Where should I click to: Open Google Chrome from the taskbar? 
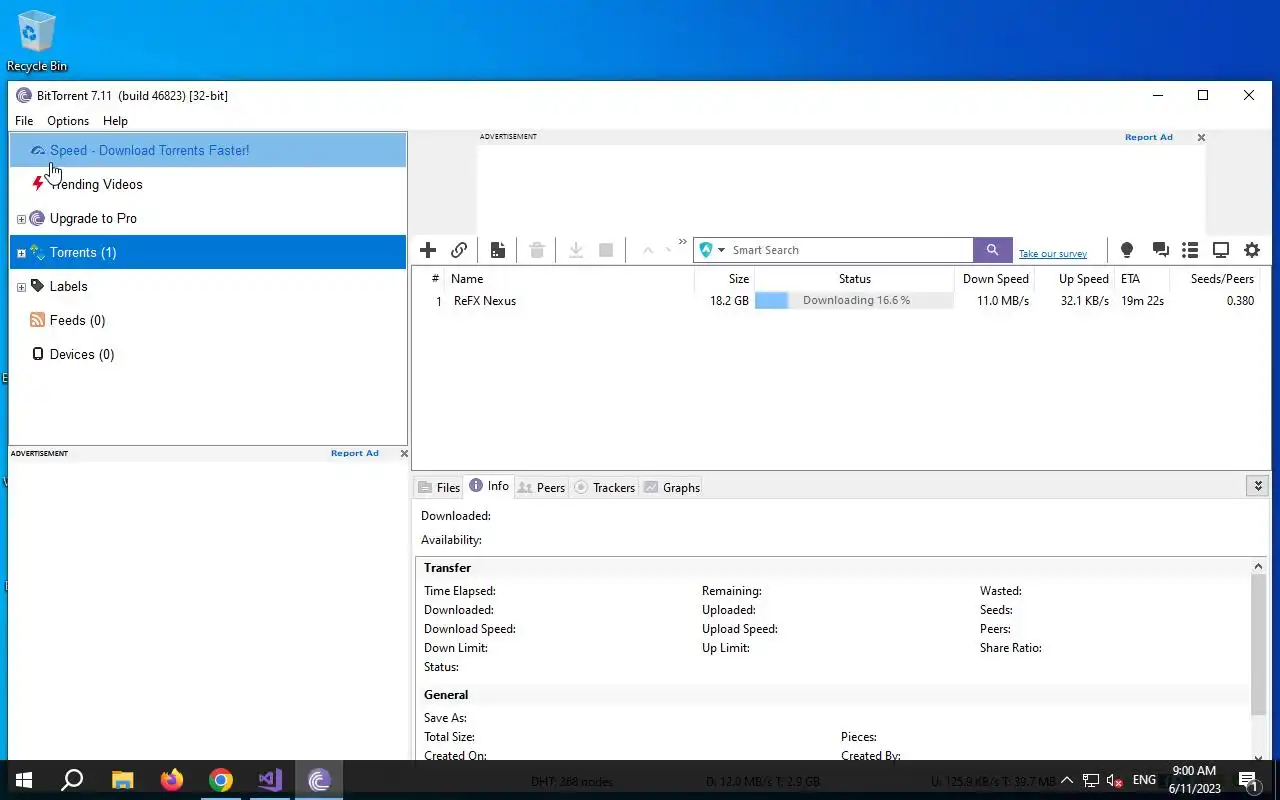point(221,780)
